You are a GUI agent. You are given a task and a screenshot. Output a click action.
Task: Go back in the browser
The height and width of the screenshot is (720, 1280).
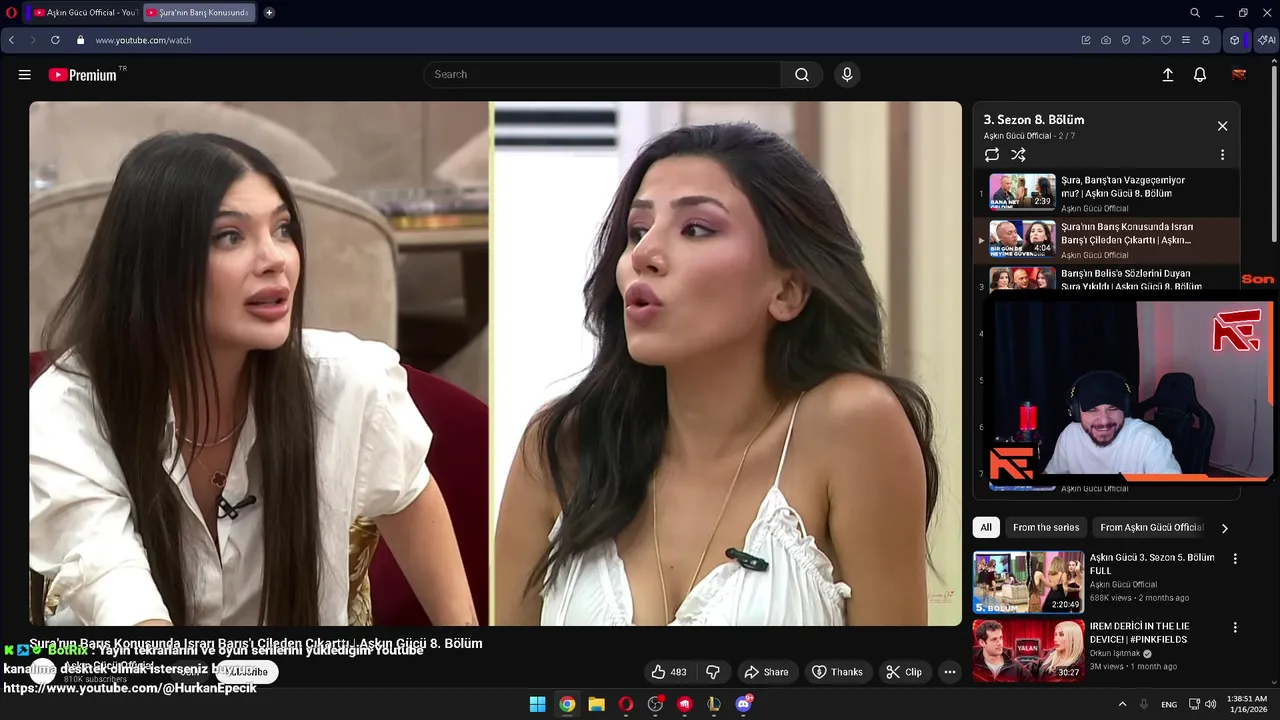click(11, 40)
